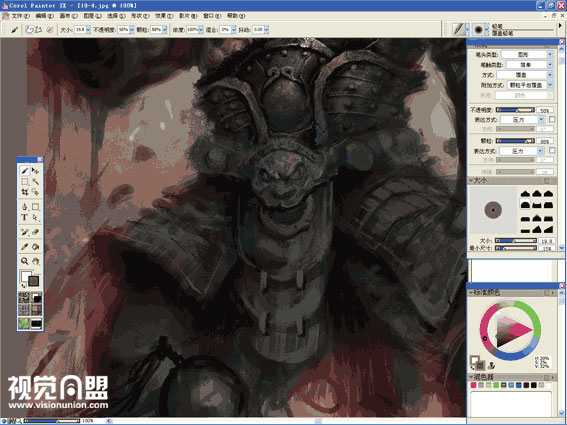Open the green pattern selector in toolbox
The width and height of the screenshot is (567, 425).
[x=24, y=323]
